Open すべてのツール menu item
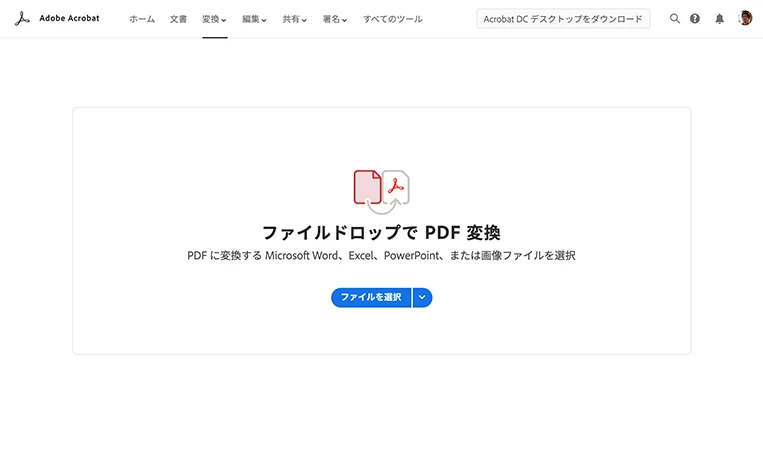The image size is (763, 463). [393, 19]
